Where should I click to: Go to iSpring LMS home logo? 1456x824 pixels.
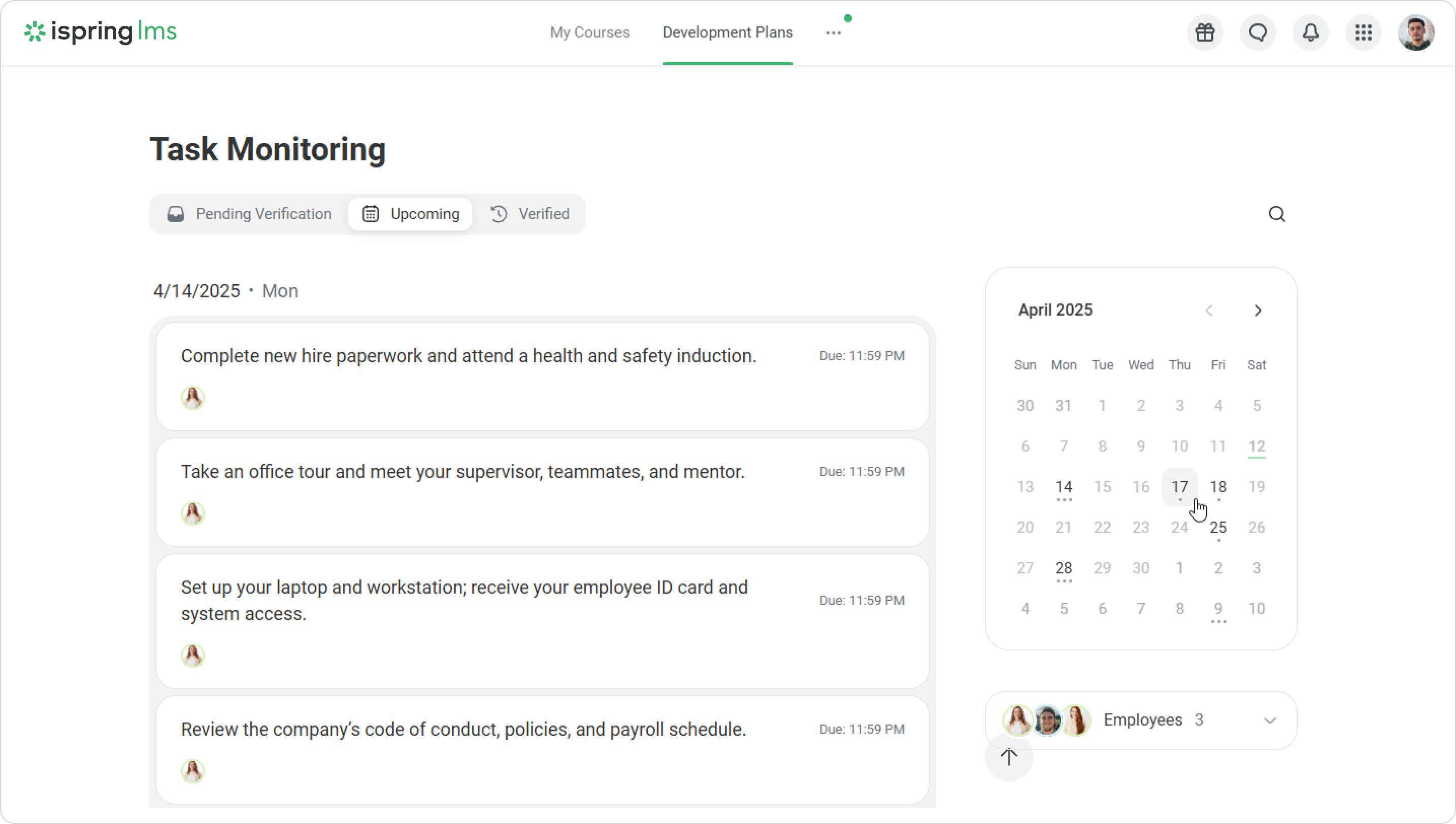(x=101, y=32)
